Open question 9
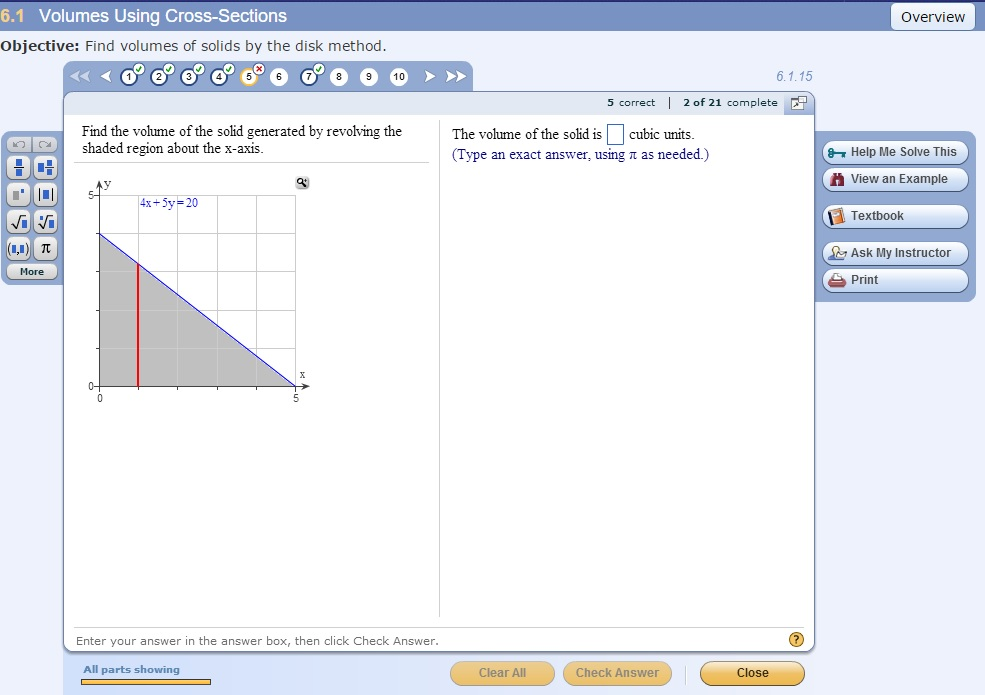Screen dimensions: 985x695 coord(369,76)
